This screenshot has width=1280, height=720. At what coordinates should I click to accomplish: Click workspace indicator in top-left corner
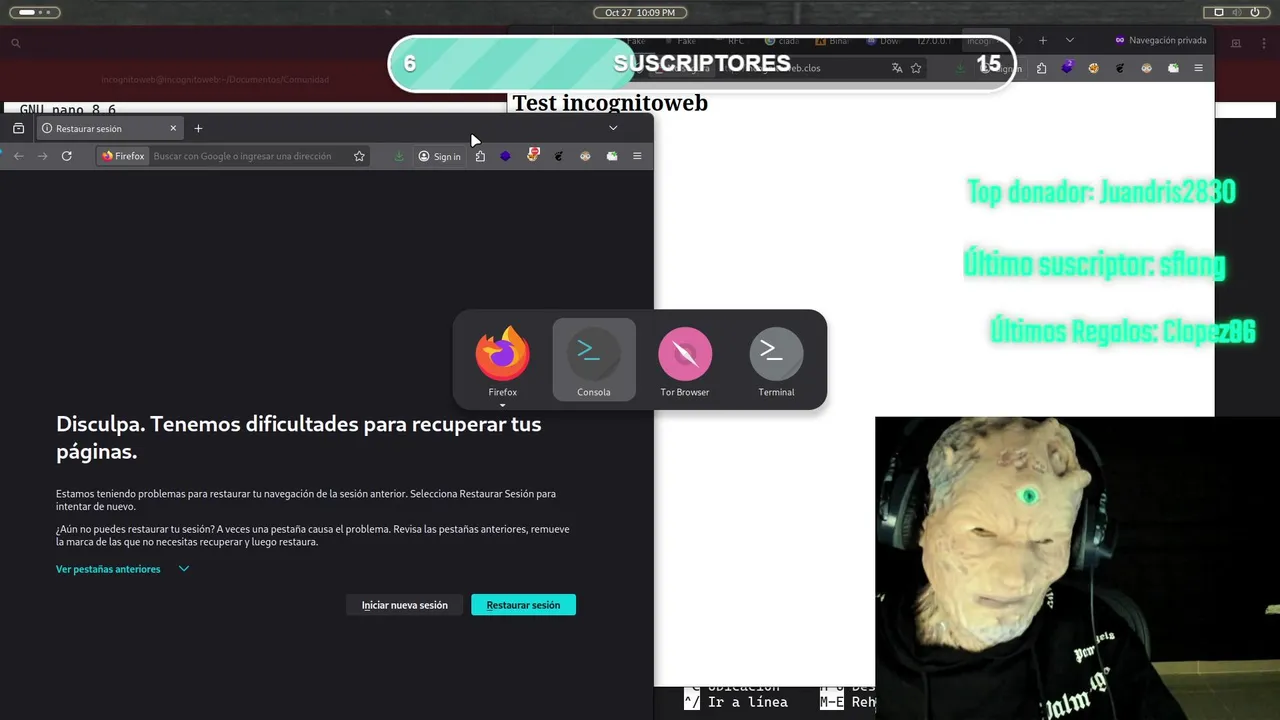[34, 12]
